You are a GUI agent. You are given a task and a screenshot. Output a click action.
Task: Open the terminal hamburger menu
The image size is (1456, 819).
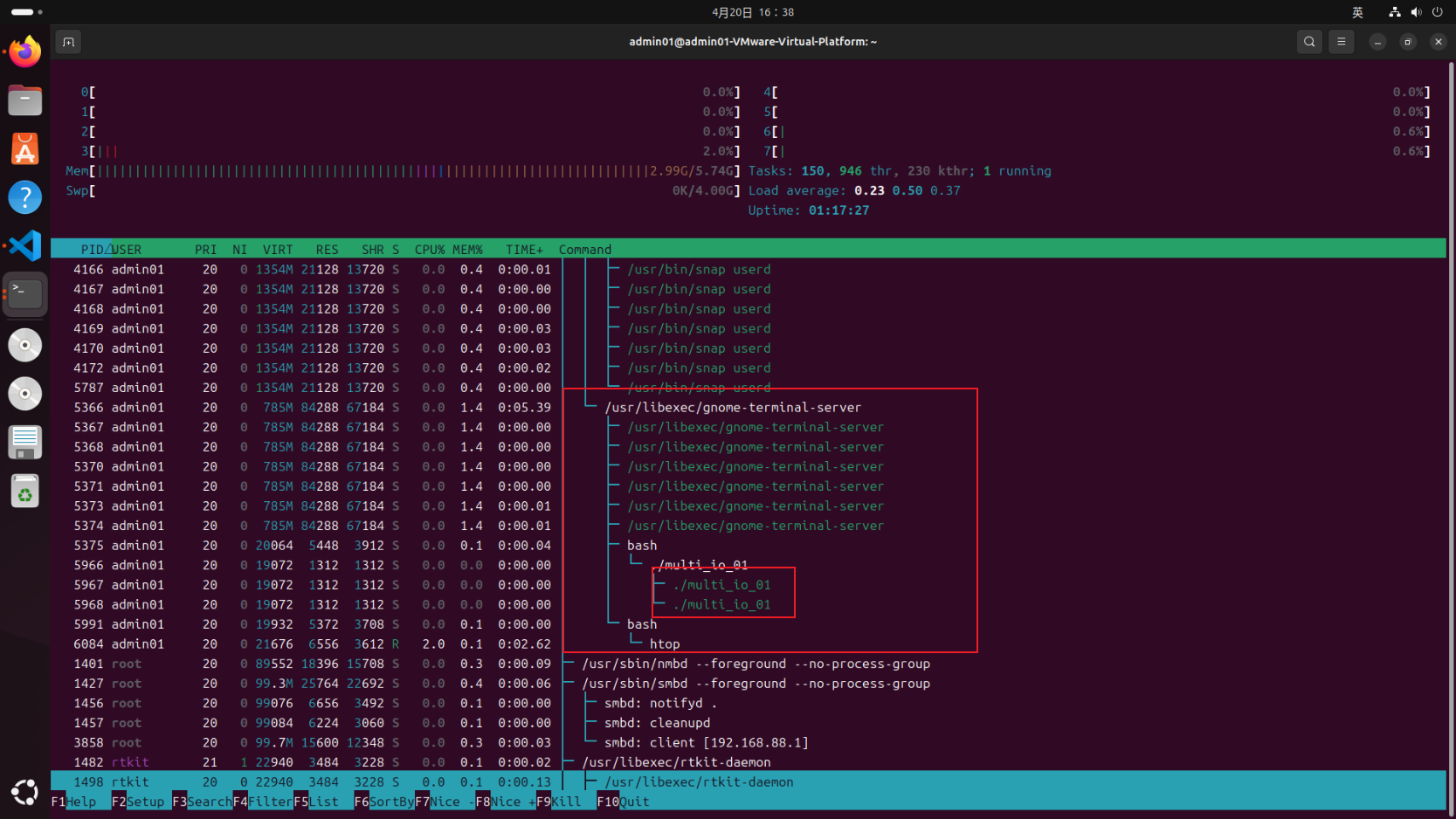click(x=1341, y=41)
